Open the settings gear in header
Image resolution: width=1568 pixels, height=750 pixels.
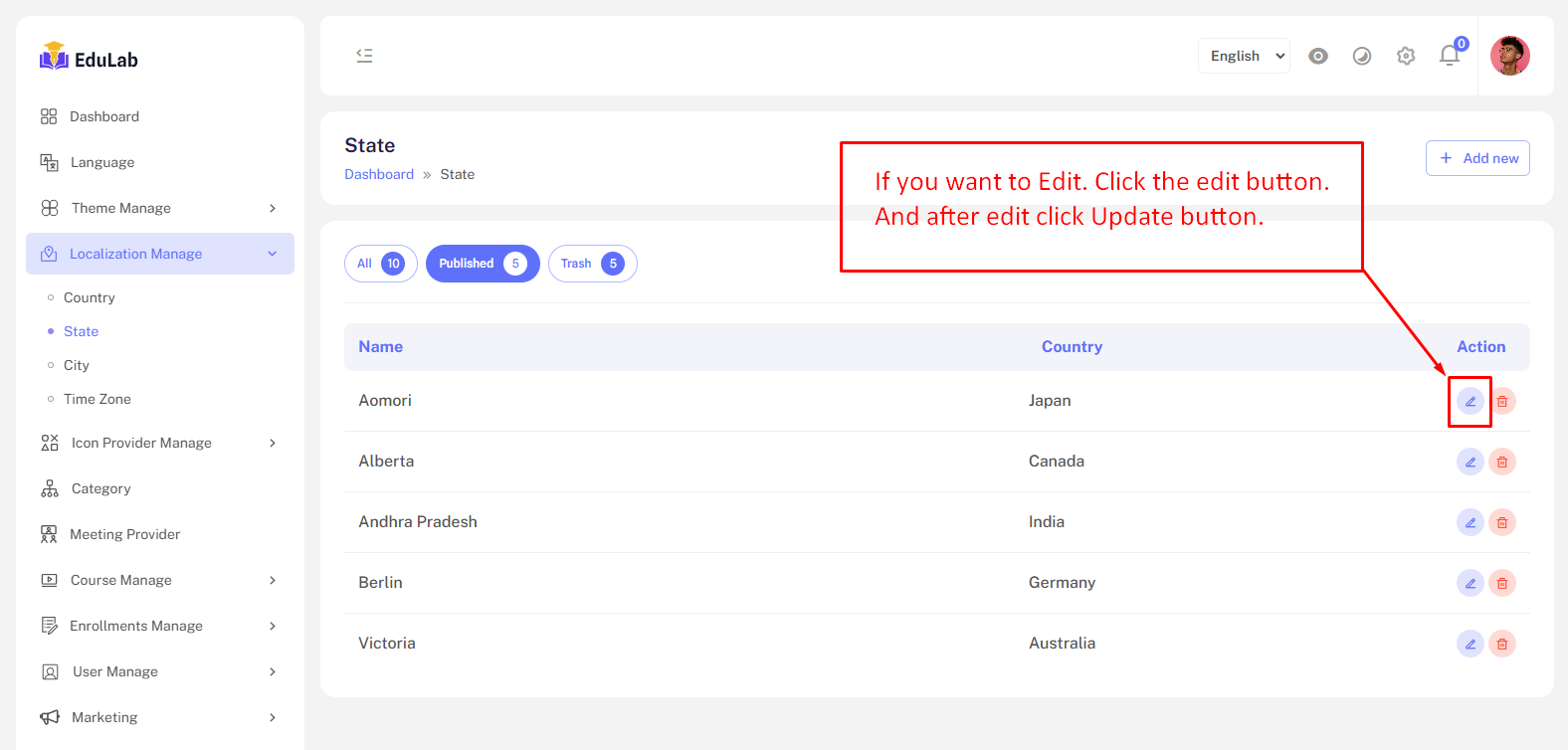(1405, 56)
